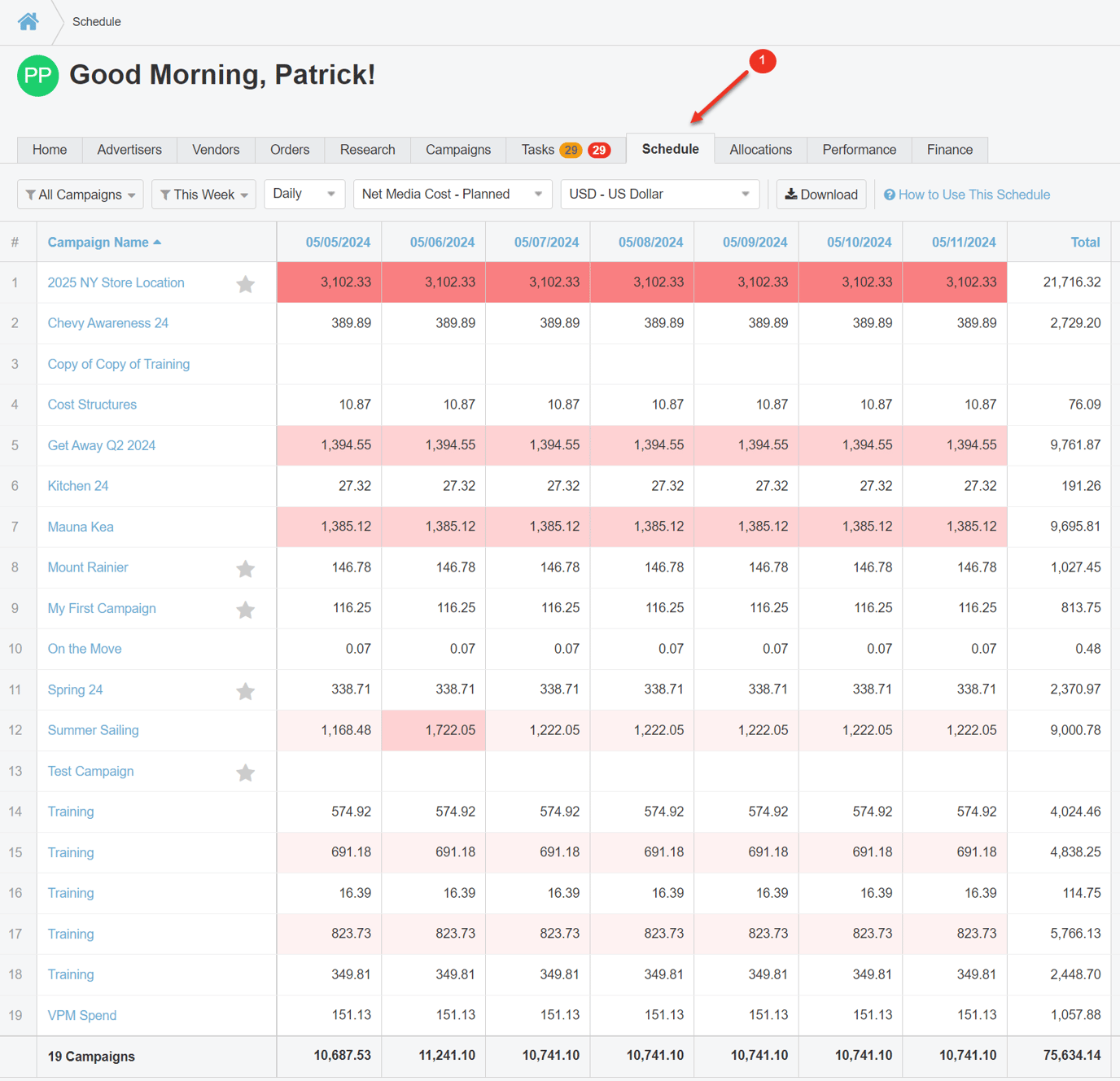
Task: Click the home icon in breadcrumb
Action: [x=28, y=21]
